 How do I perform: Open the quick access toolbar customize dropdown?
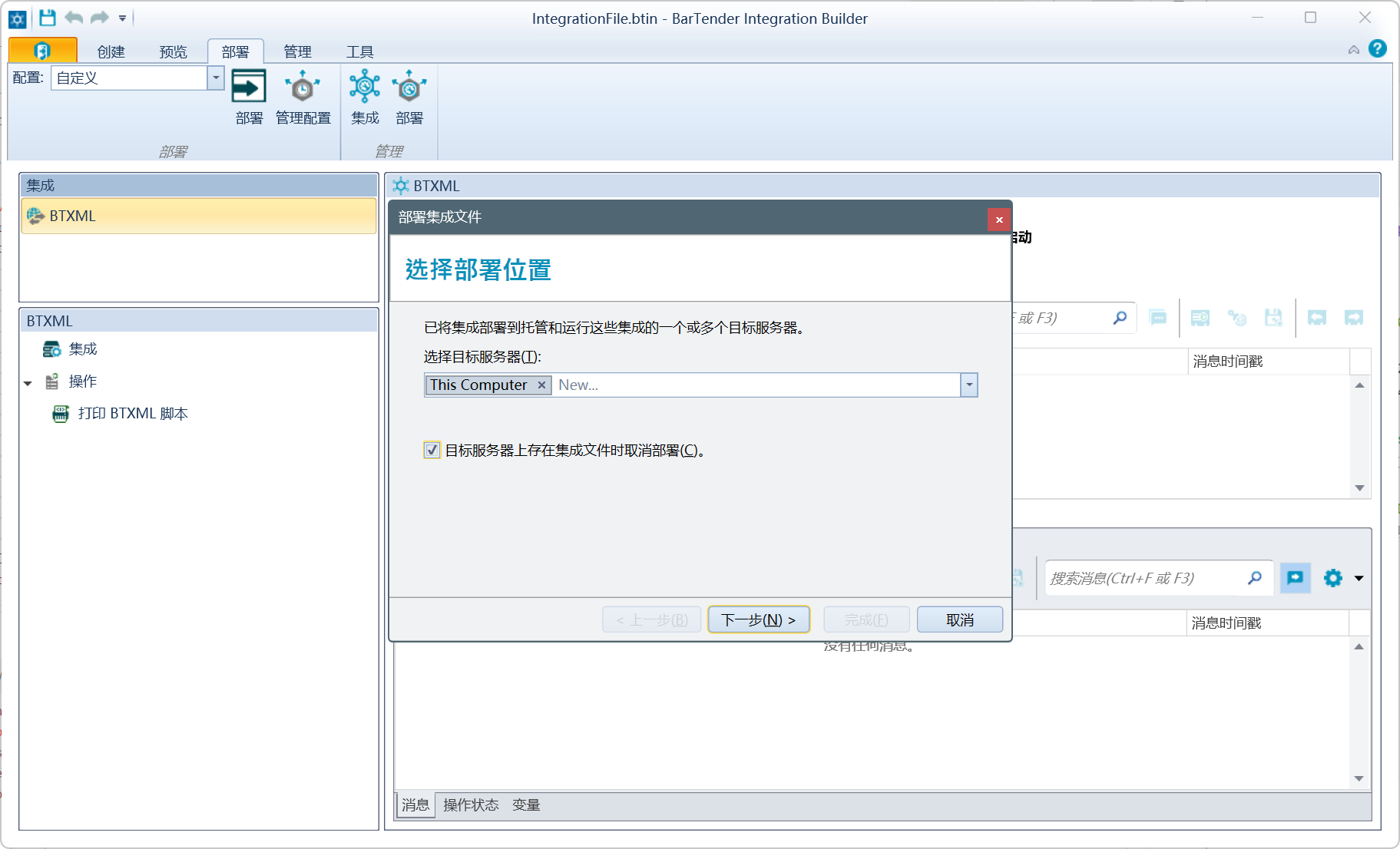(x=122, y=18)
